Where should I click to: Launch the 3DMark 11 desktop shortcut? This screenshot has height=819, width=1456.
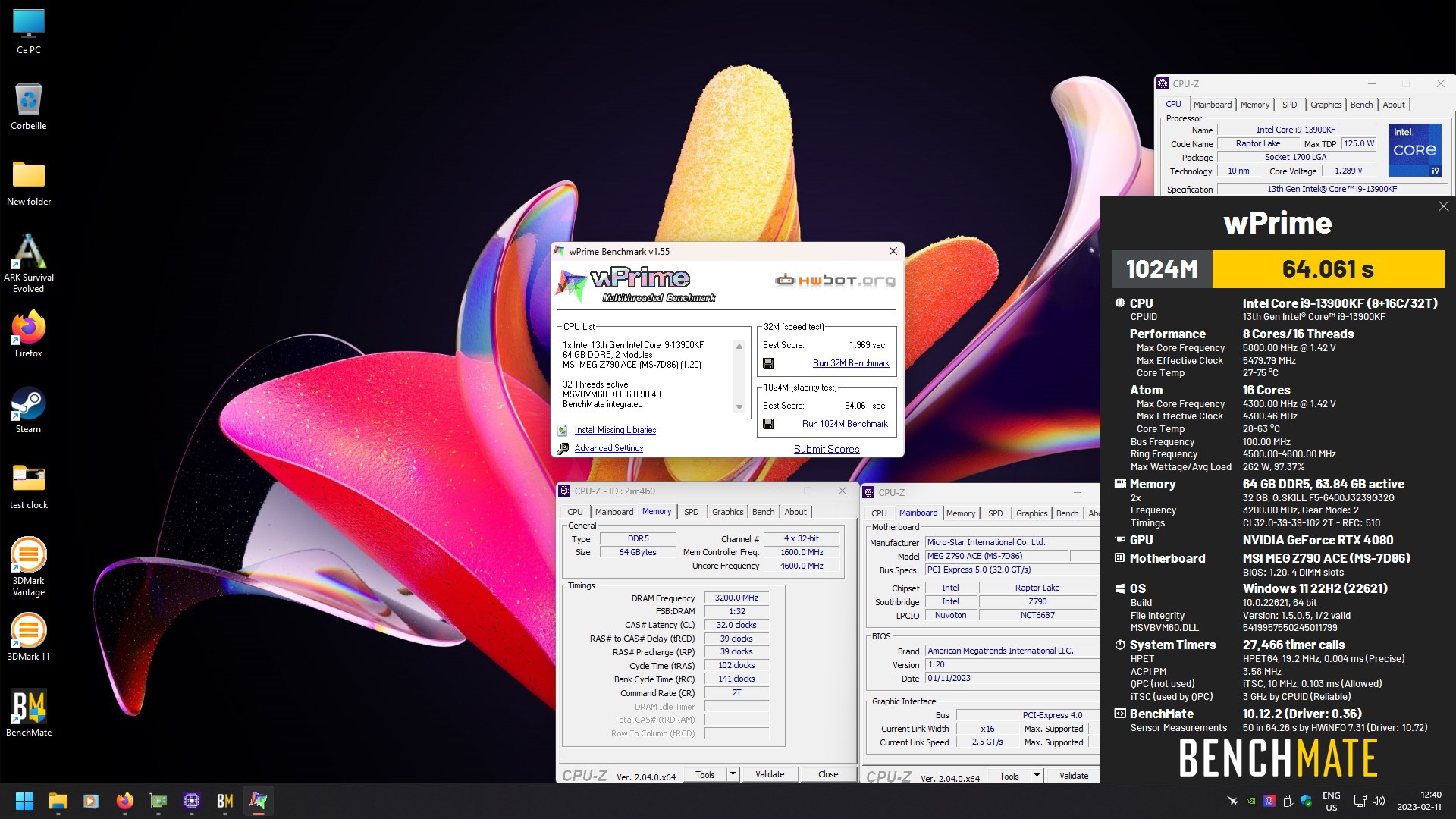click(29, 638)
